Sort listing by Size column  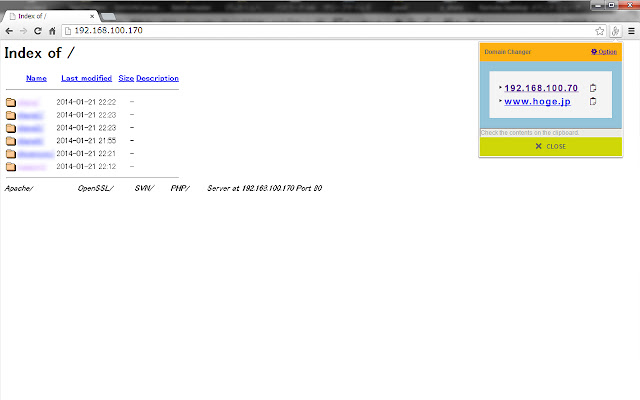coord(126,78)
